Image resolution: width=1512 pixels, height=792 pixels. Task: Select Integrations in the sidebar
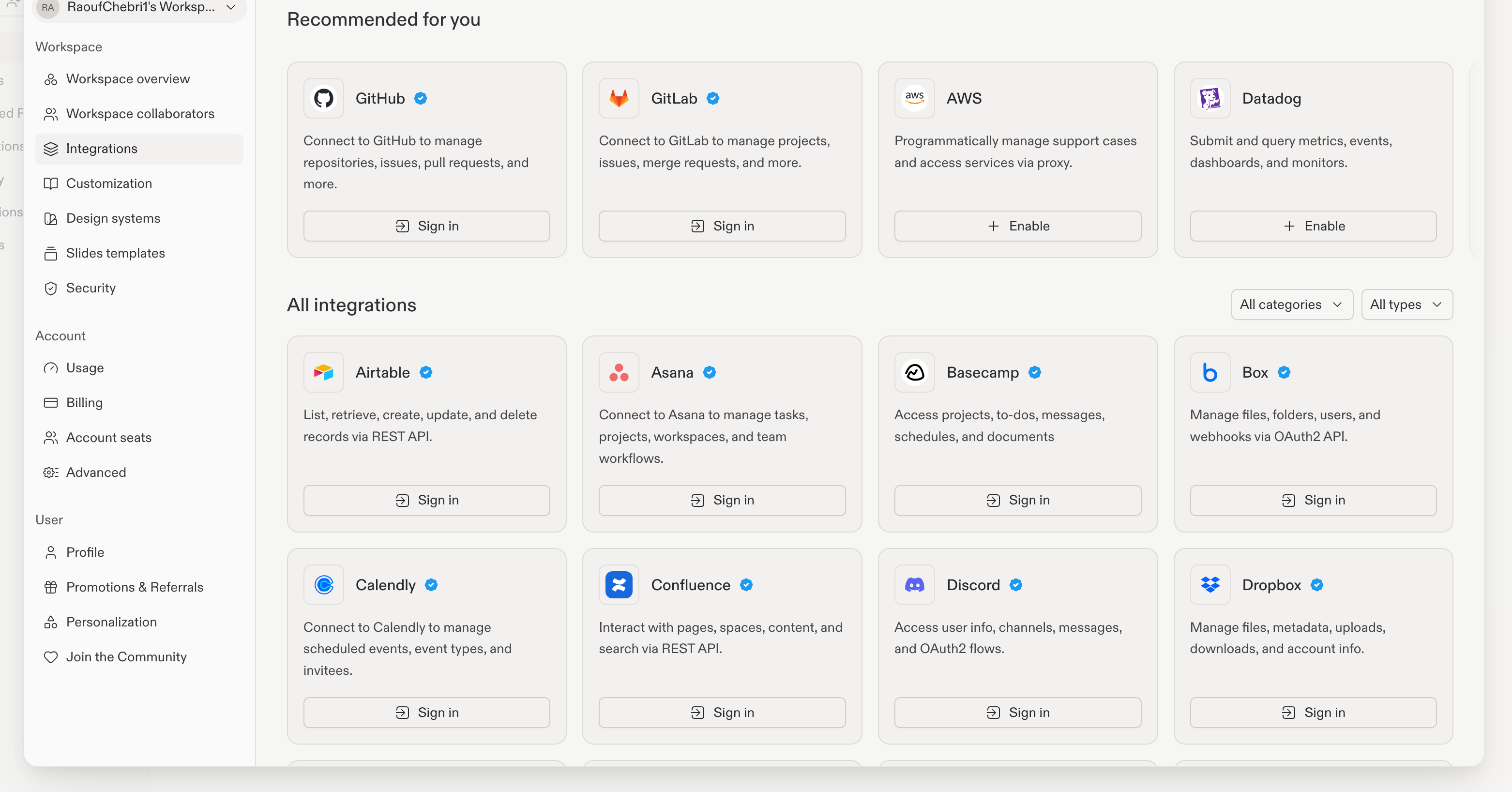pyautogui.click(x=139, y=149)
